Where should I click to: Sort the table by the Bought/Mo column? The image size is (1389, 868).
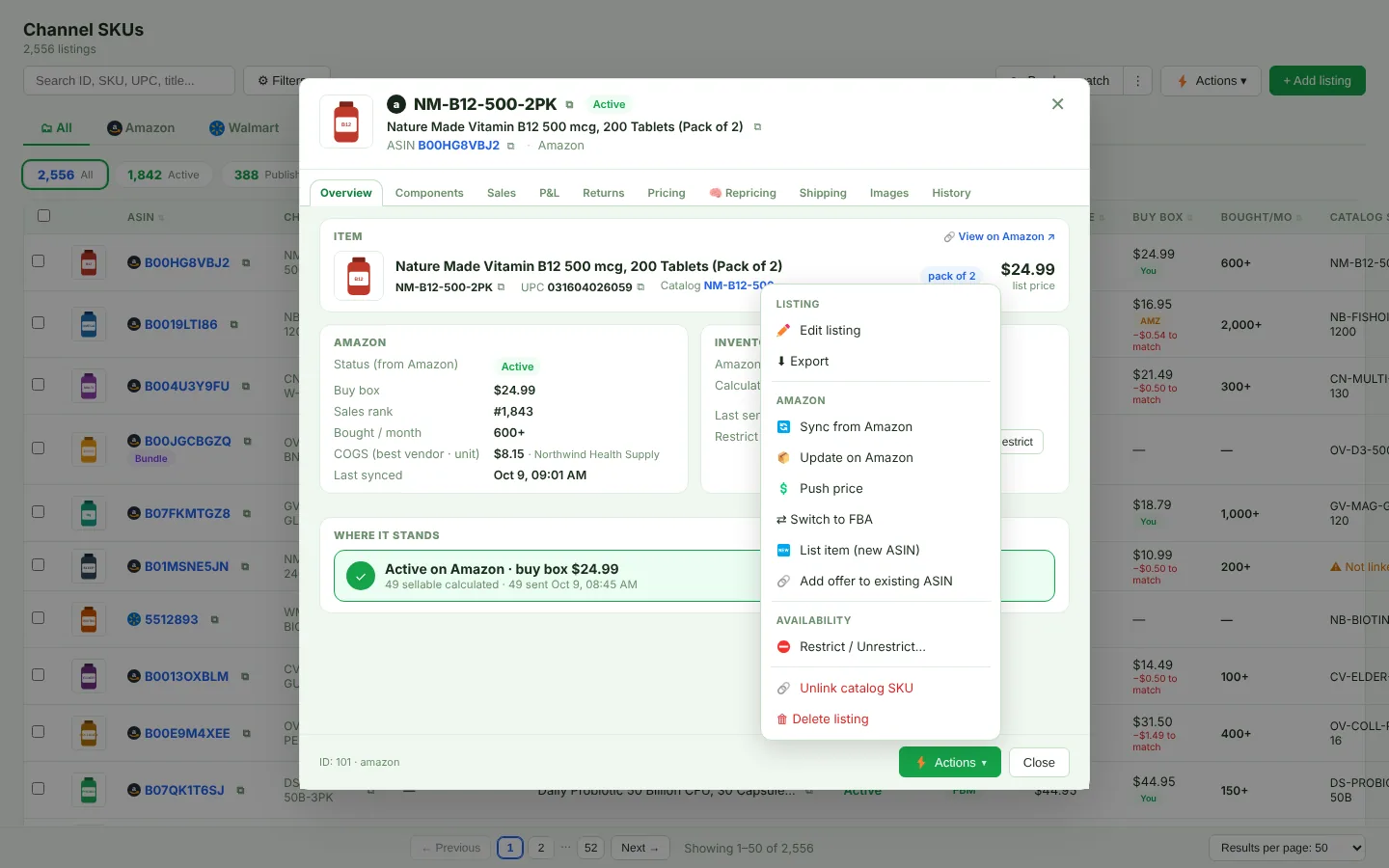point(1261,218)
